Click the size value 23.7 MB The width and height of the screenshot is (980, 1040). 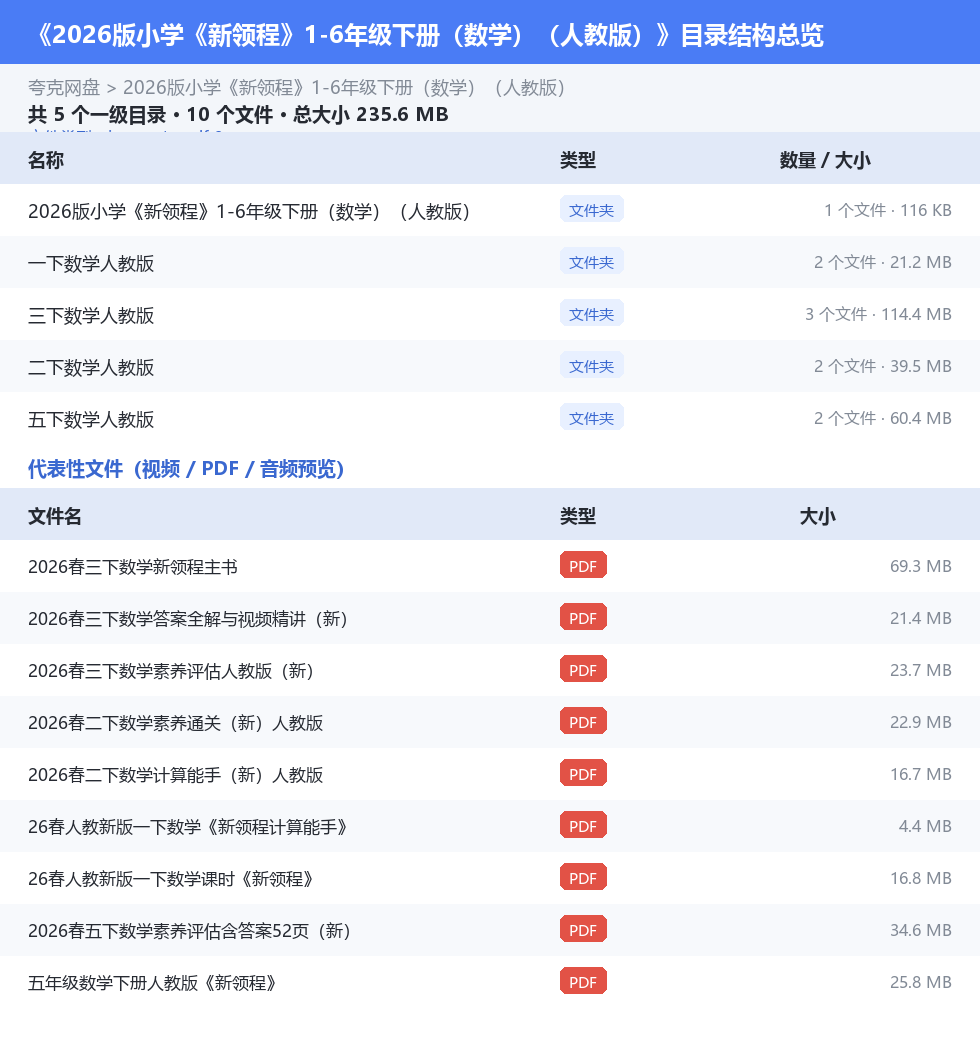click(x=920, y=670)
